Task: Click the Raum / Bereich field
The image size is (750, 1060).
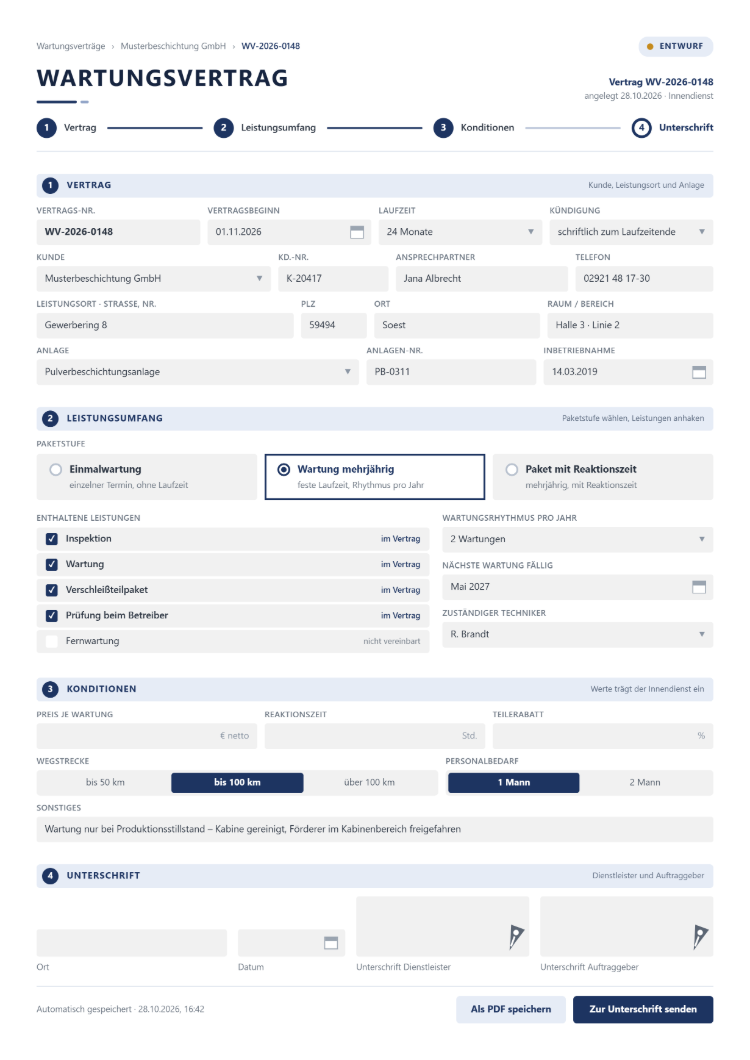Action: tap(630, 325)
